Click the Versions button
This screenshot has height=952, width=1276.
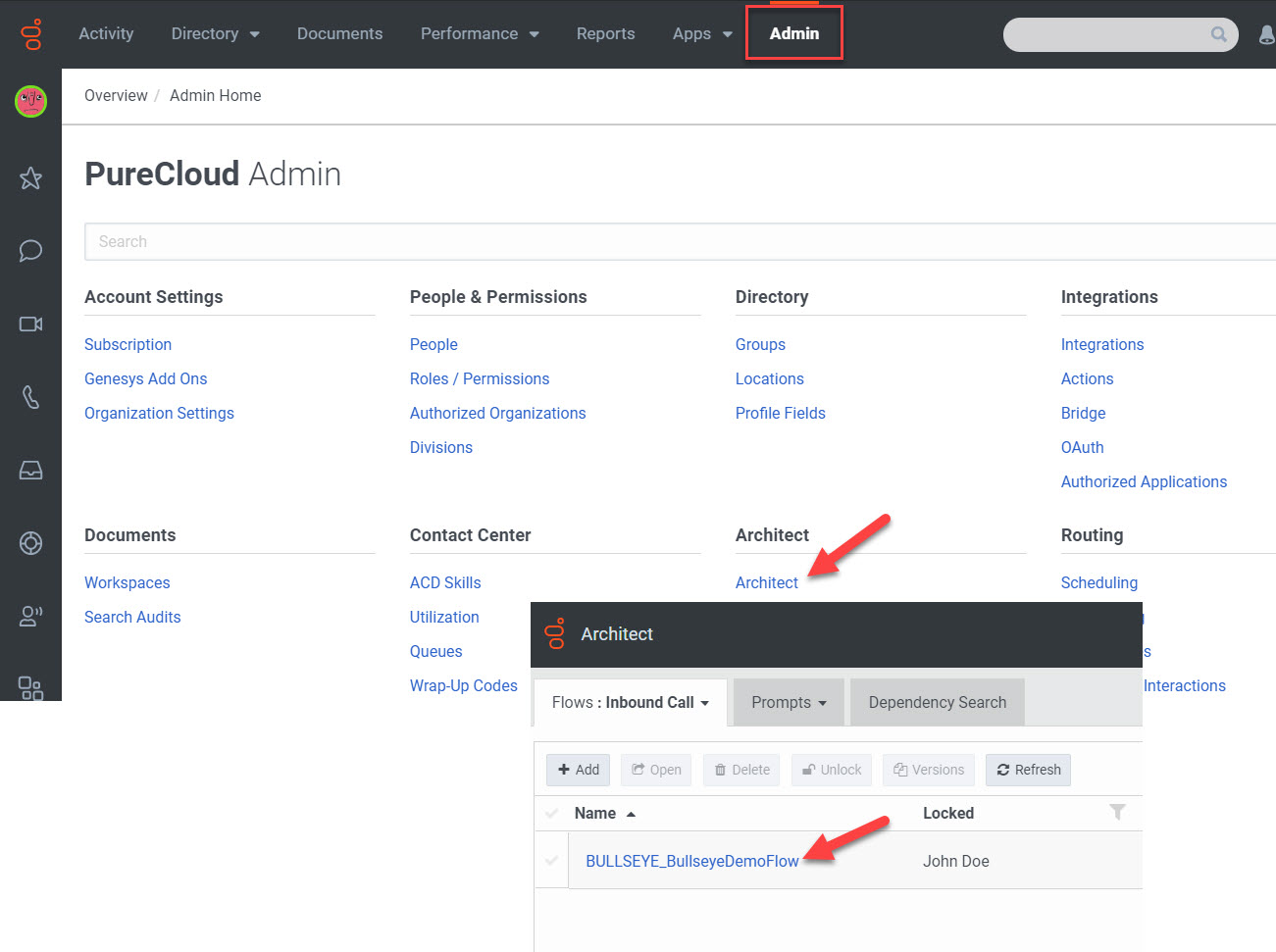pos(929,770)
